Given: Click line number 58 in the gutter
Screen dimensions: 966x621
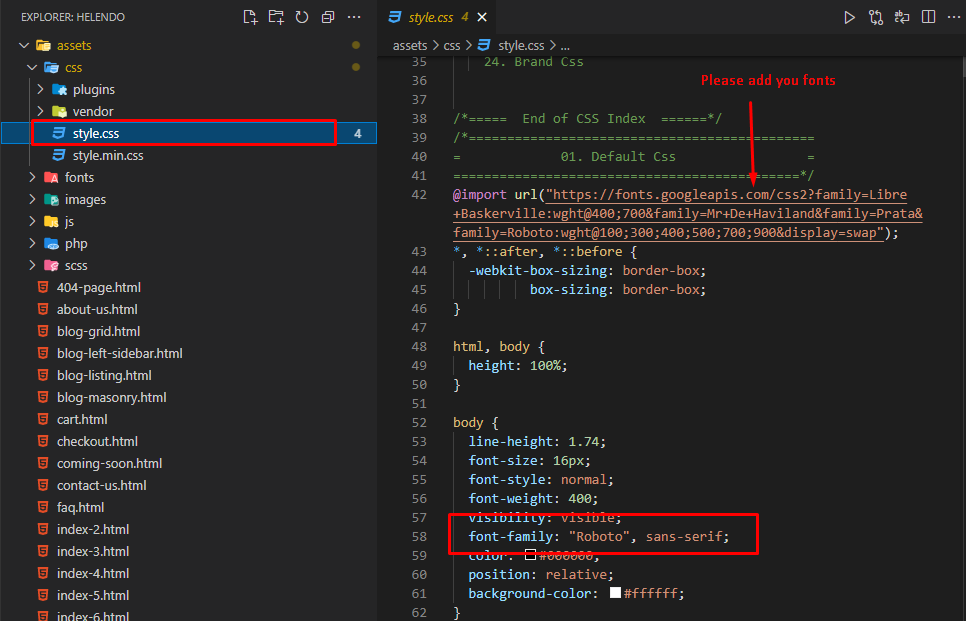Looking at the screenshot, I should [419, 537].
